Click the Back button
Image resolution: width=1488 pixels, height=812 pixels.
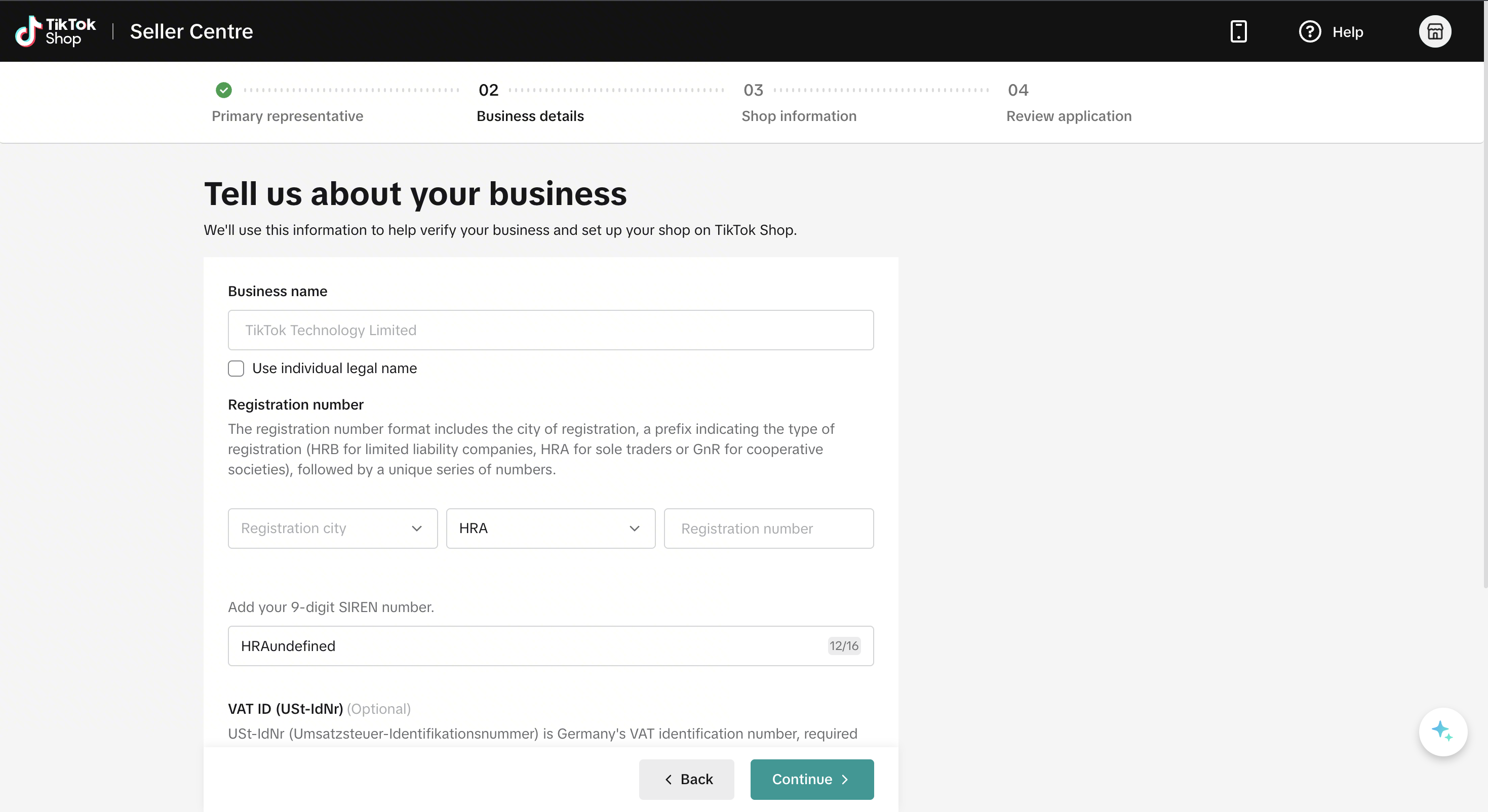click(686, 780)
